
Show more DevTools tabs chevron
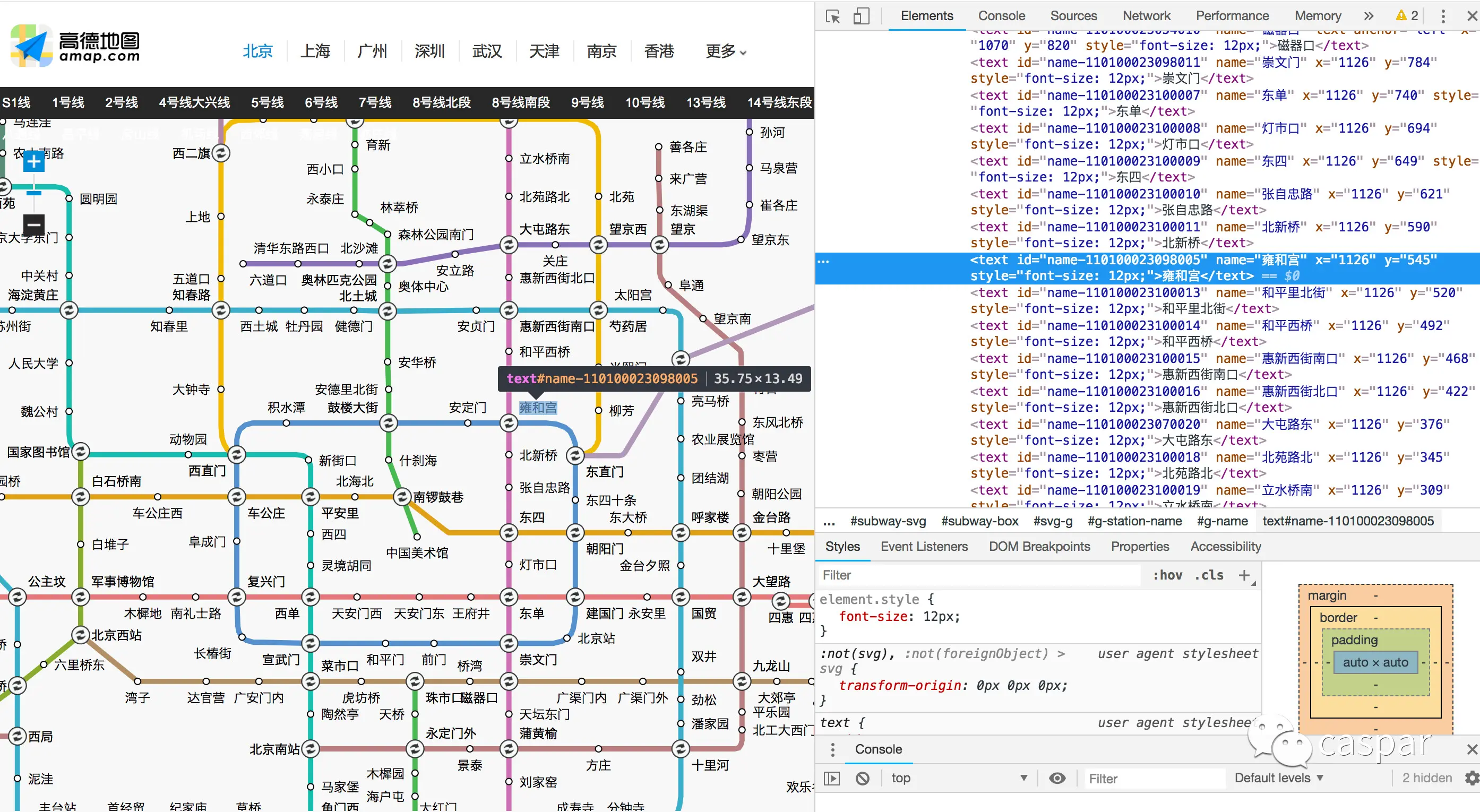click(x=1369, y=16)
